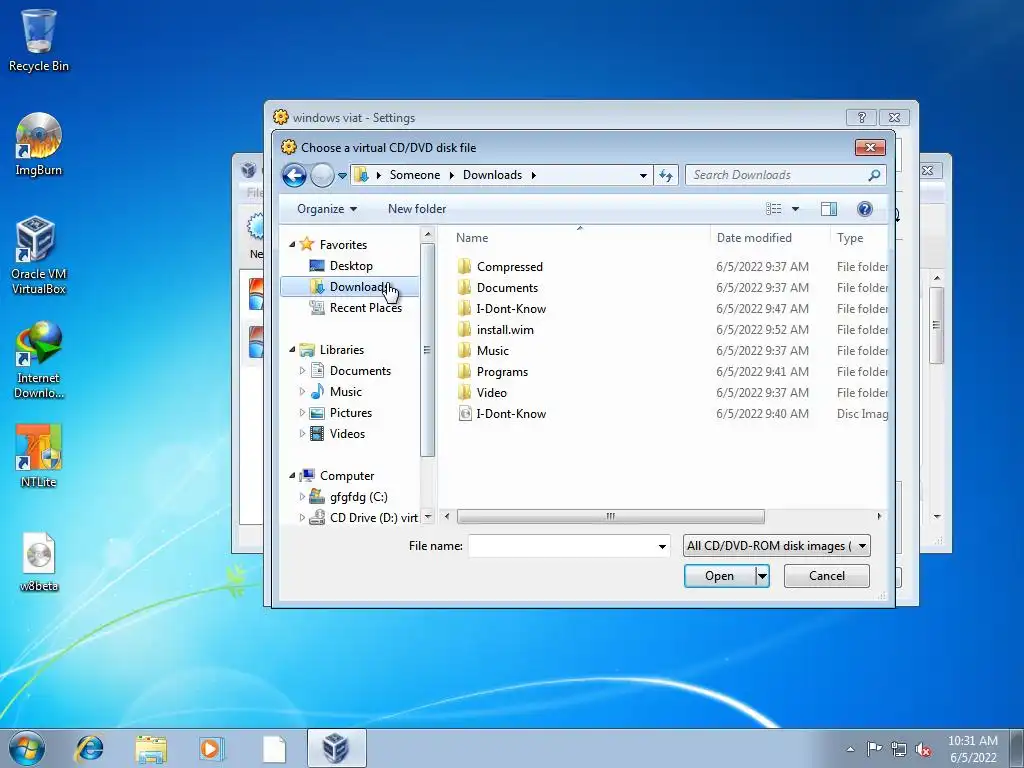The height and width of the screenshot is (768, 1024).
Task: Select the Compressed folder
Action: 509,266
